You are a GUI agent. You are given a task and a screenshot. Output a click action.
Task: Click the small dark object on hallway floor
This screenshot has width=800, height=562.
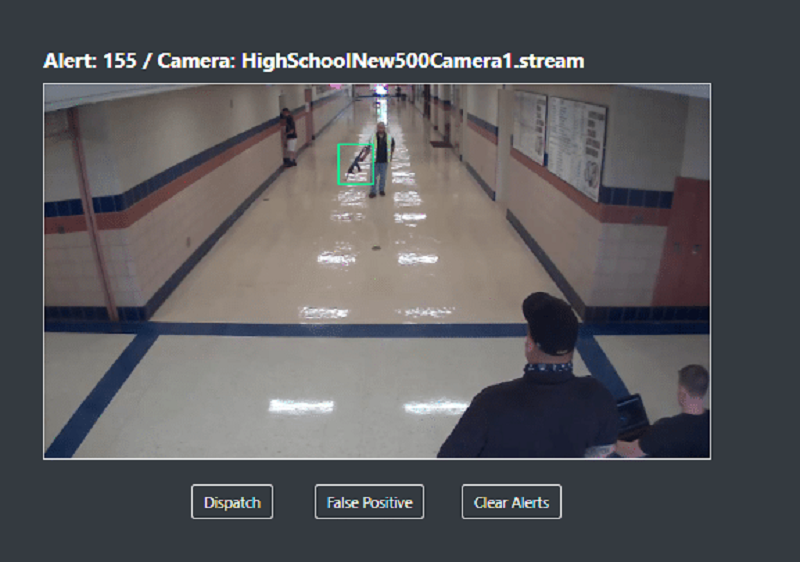click(x=377, y=247)
